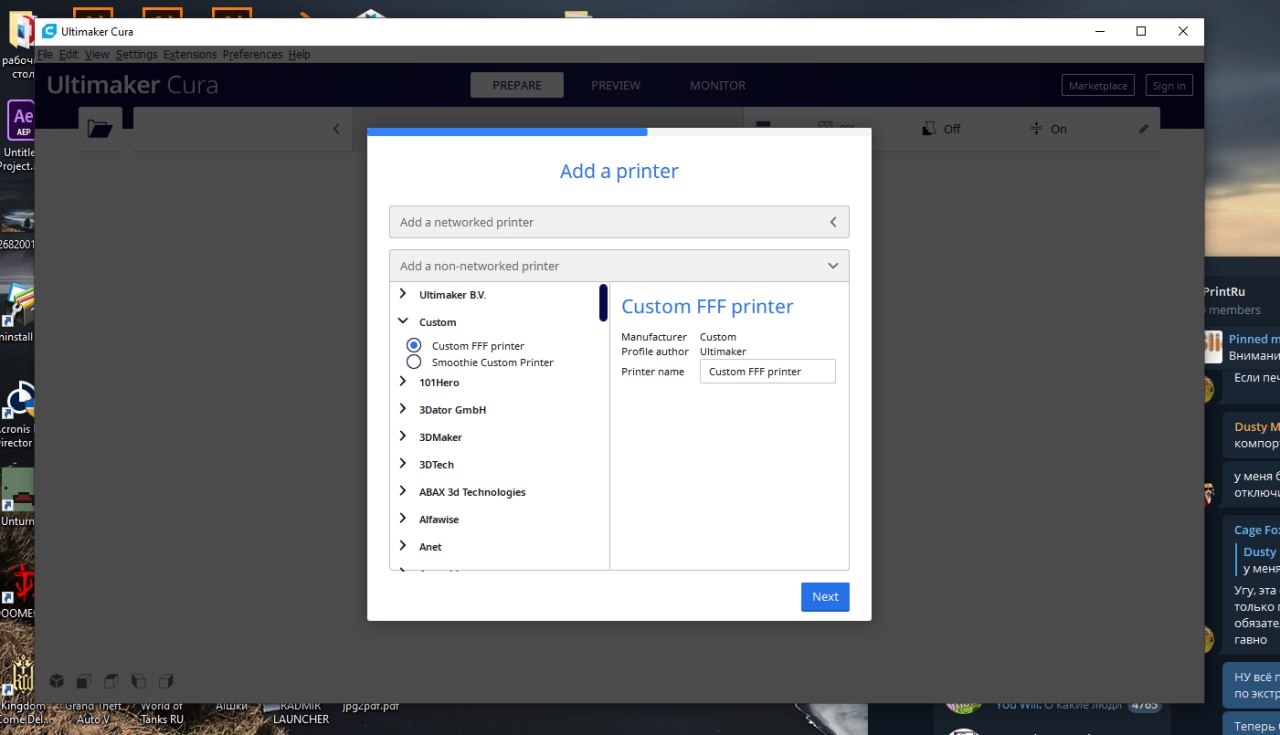This screenshot has width=1280, height=735.
Task: Open file folder icon in Cura toolbar
Action: click(x=100, y=129)
